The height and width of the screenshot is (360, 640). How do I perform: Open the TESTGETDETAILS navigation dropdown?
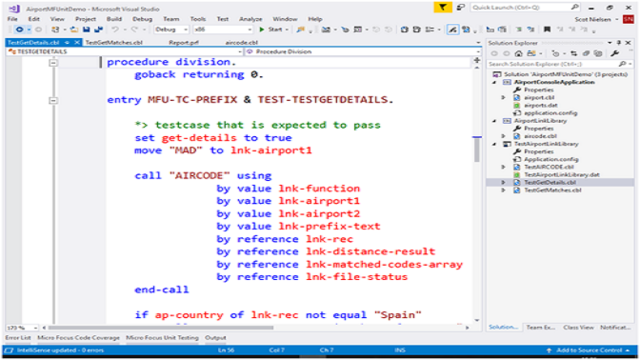click(240, 52)
